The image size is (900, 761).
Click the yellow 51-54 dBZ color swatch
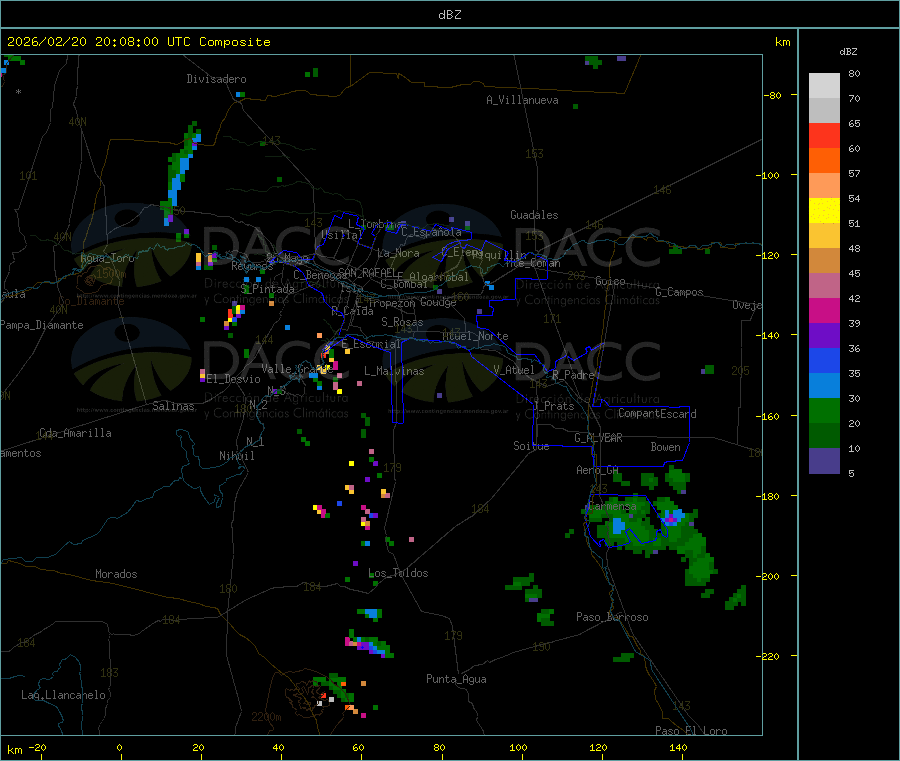point(824,210)
